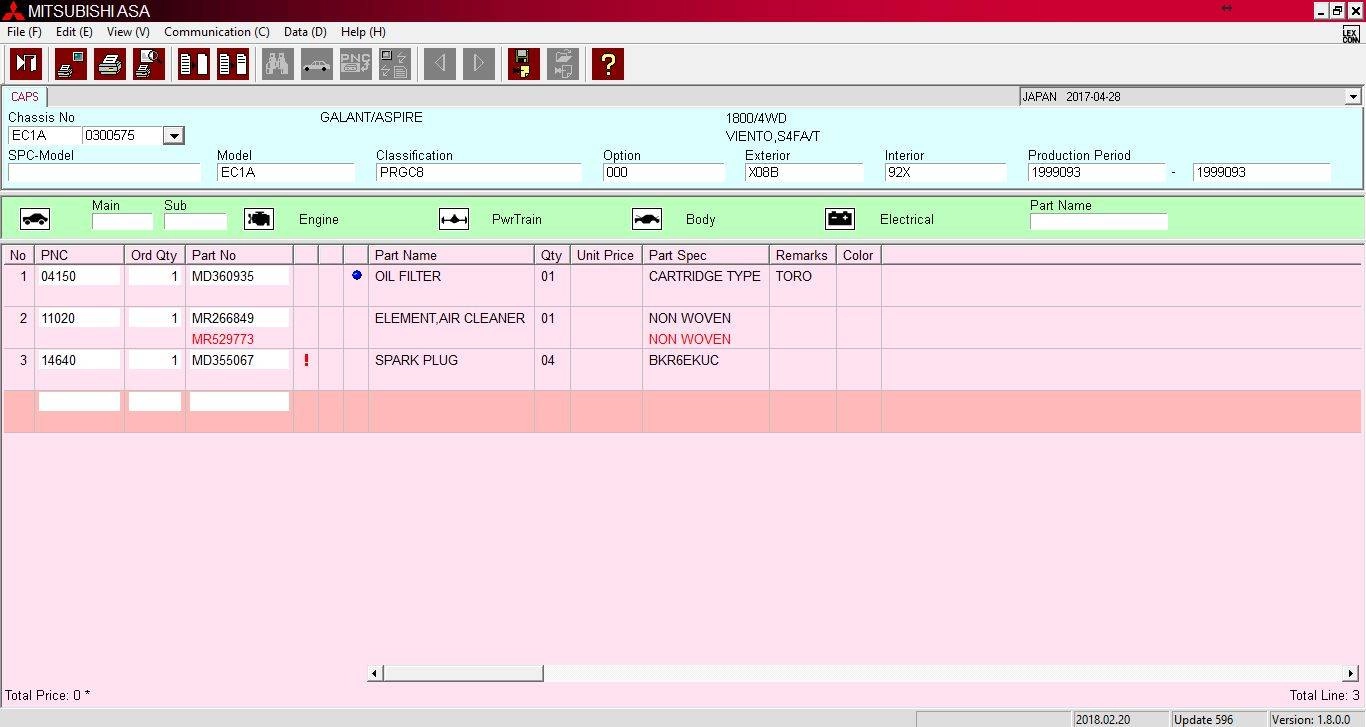Viewport: 1366px width, 727px height.
Task: Click the Main group input field
Action: tap(122, 222)
